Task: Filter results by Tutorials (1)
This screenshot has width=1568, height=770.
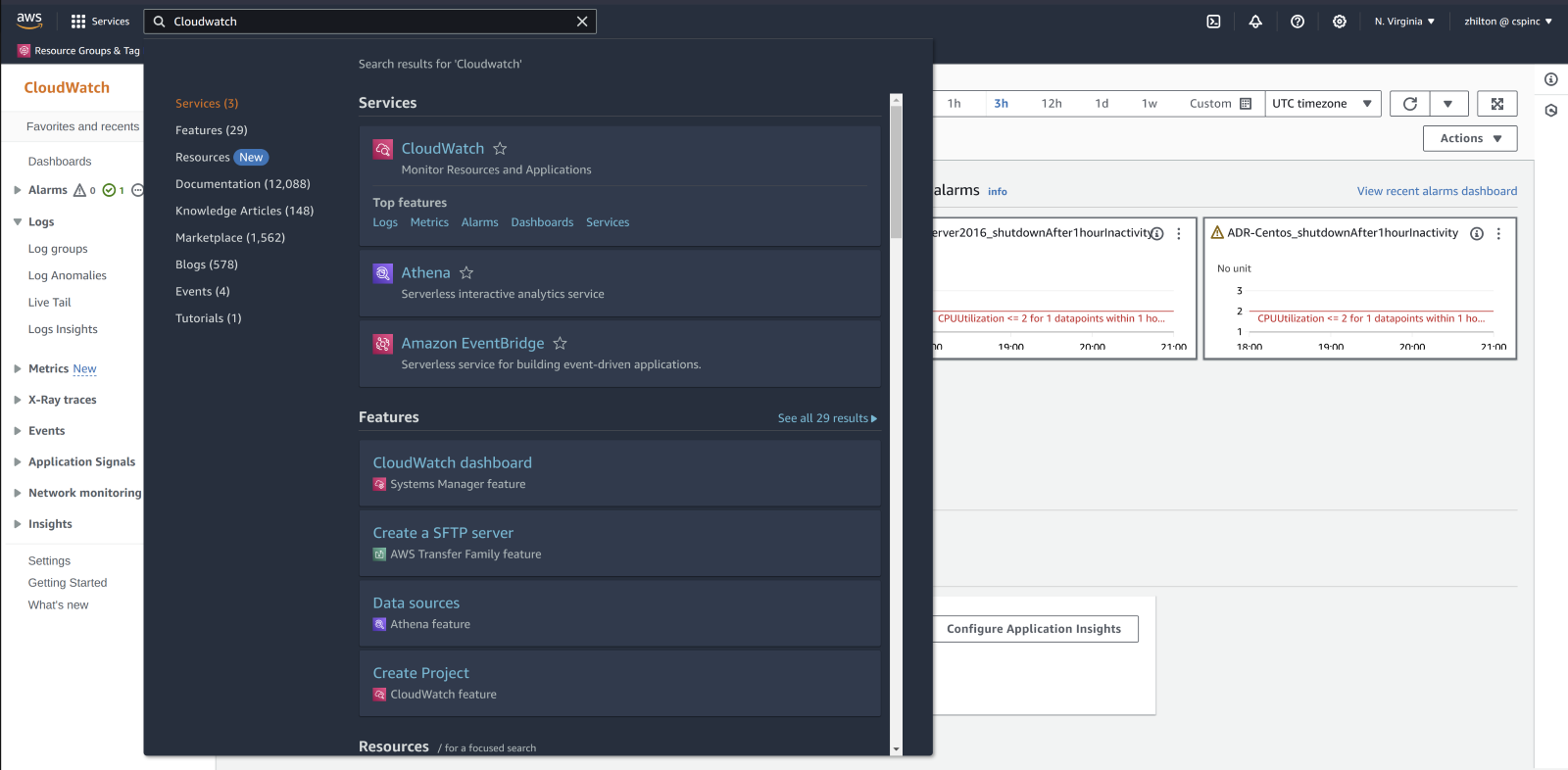Action: [209, 318]
